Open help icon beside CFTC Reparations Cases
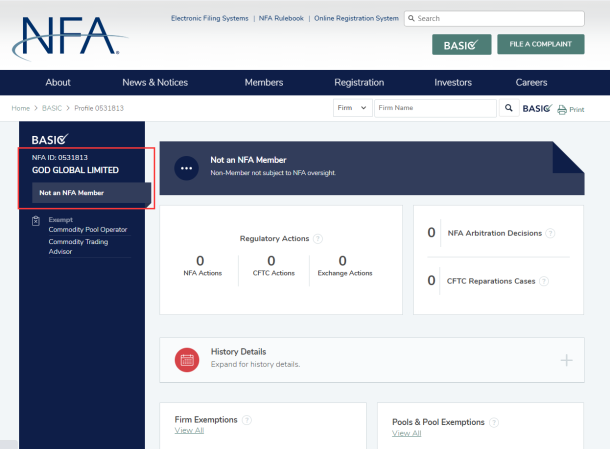The height and width of the screenshot is (449, 610). click(x=544, y=281)
